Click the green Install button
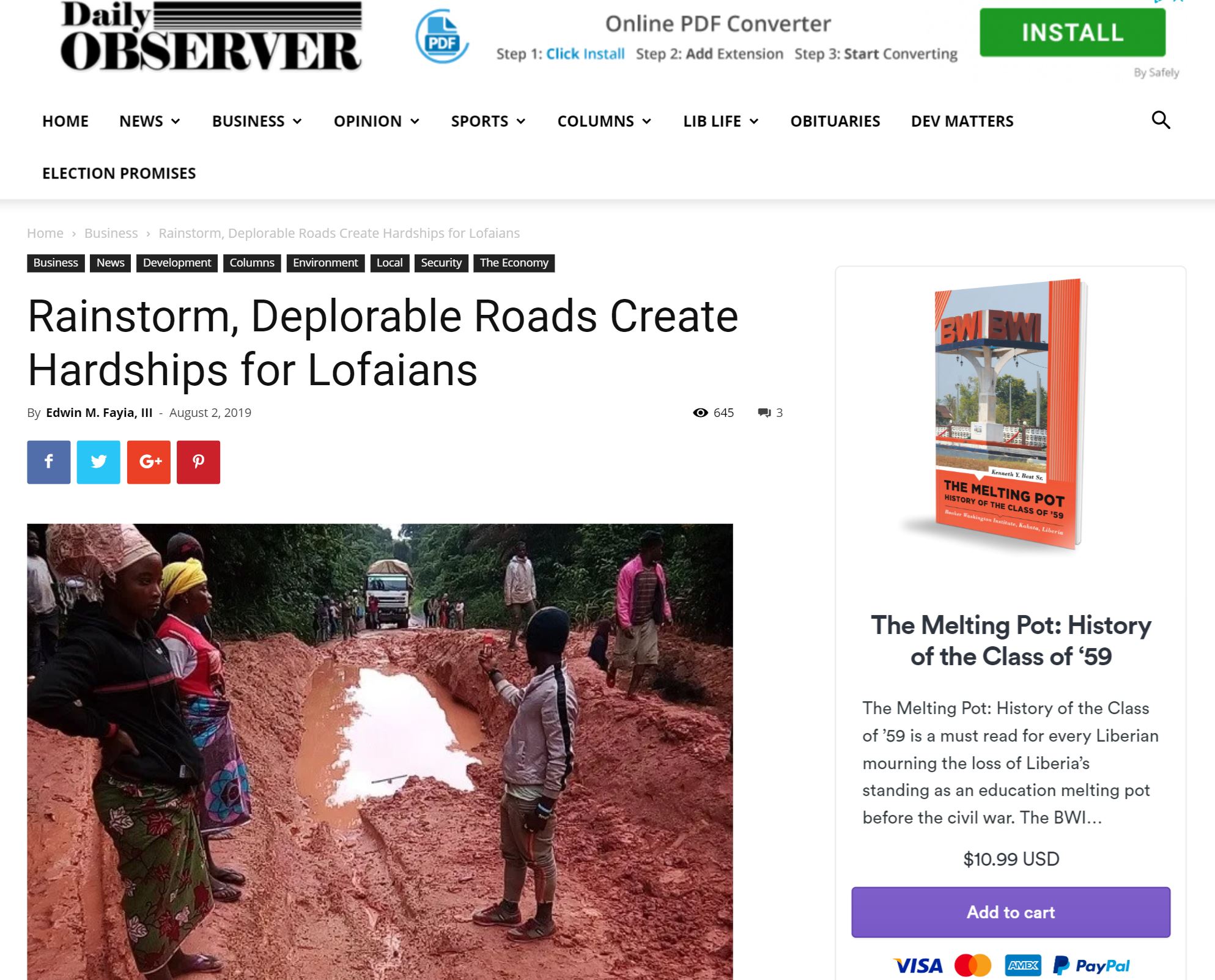 click(1073, 32)
